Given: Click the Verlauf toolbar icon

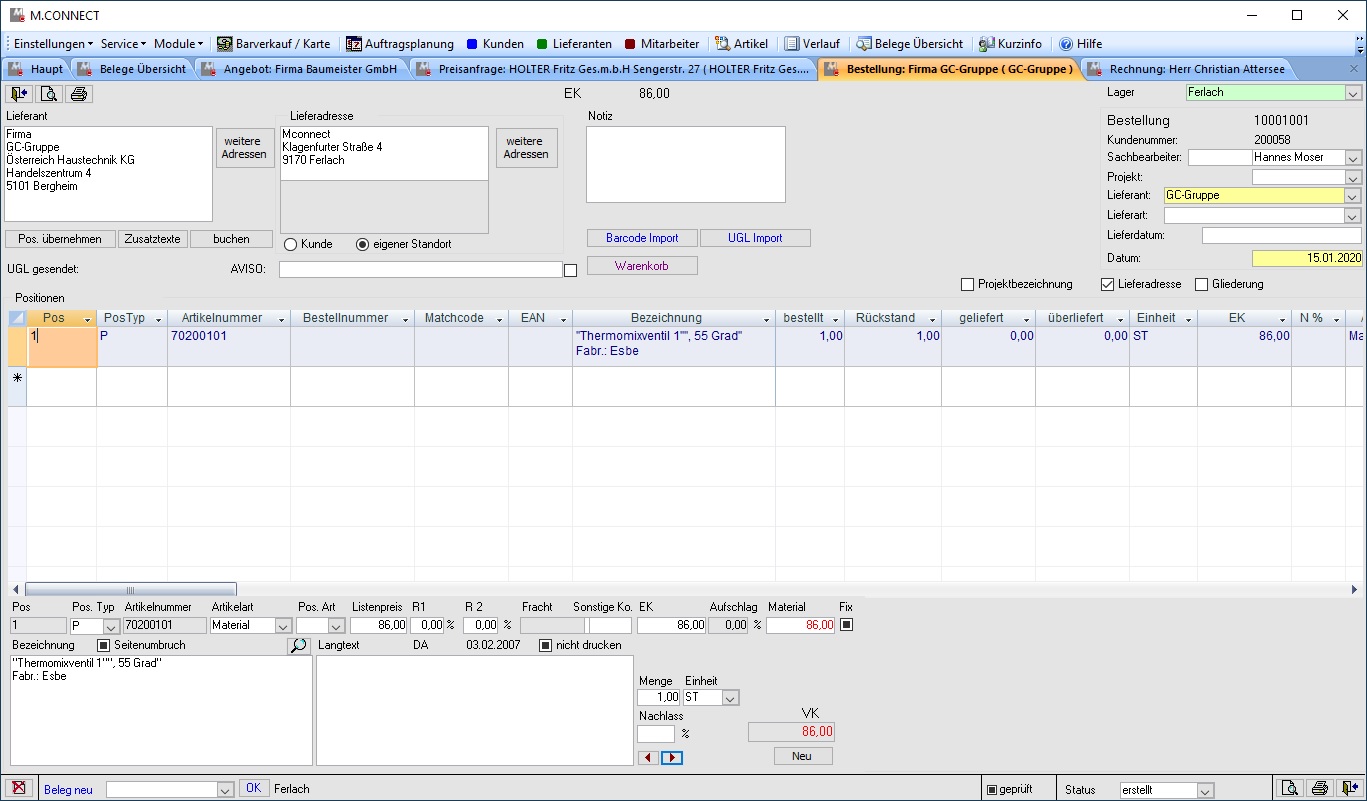Looking at the screenshot, I should tap(792, 44).
